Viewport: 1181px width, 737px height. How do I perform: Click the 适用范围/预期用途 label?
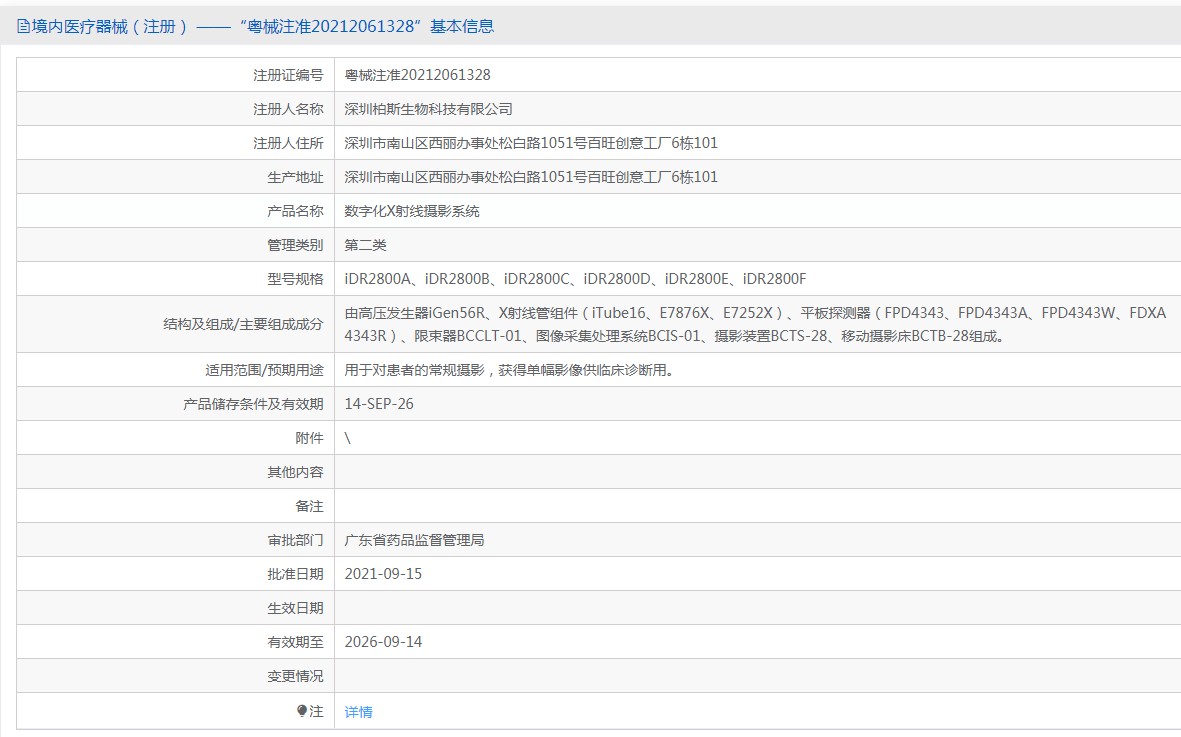click(264, 370)
